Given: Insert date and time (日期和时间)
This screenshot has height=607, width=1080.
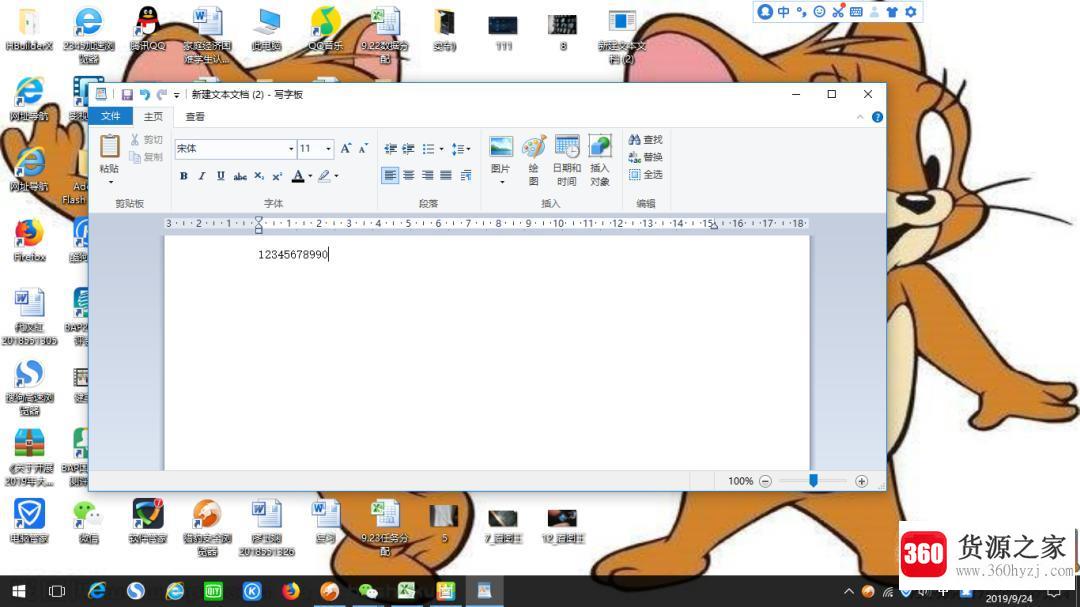Looking at the screenshot, I should click(567, 147).
